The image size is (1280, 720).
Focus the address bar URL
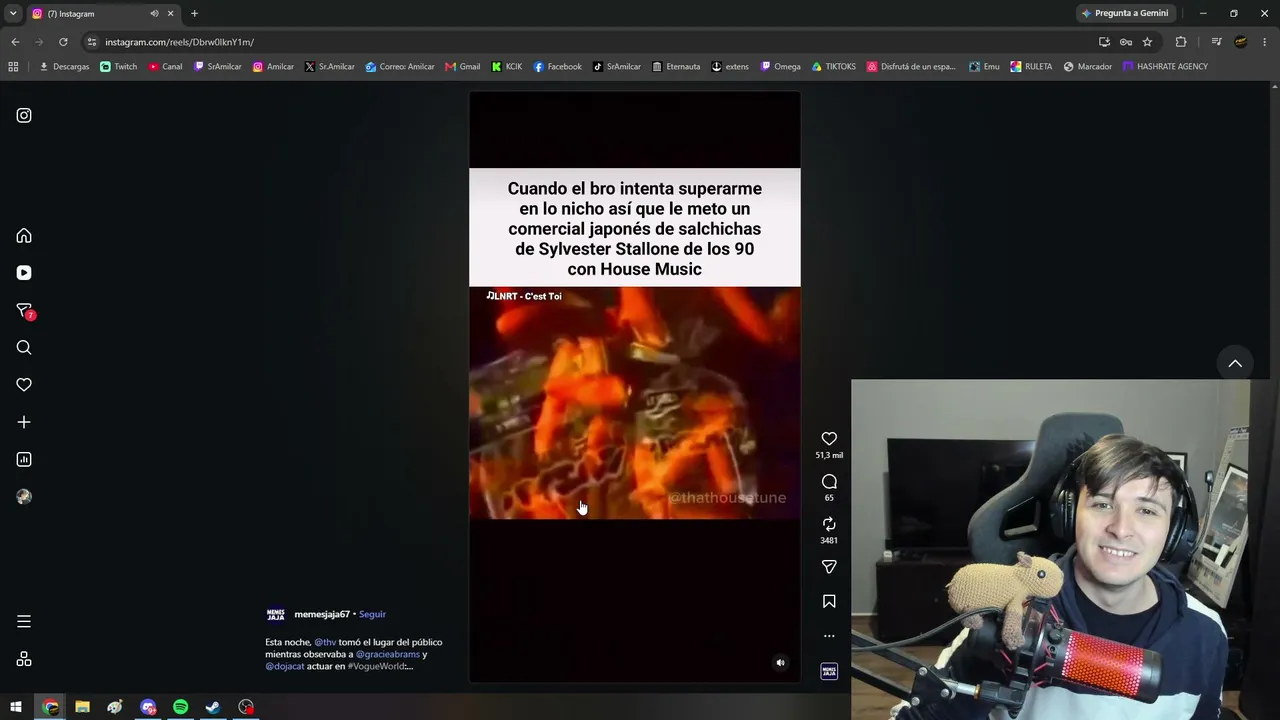point(590,42)
